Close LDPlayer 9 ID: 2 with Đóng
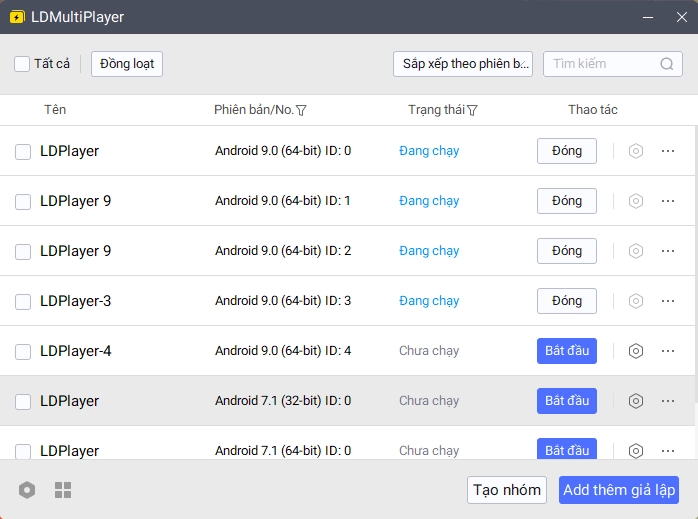 (x=567, y=251)
